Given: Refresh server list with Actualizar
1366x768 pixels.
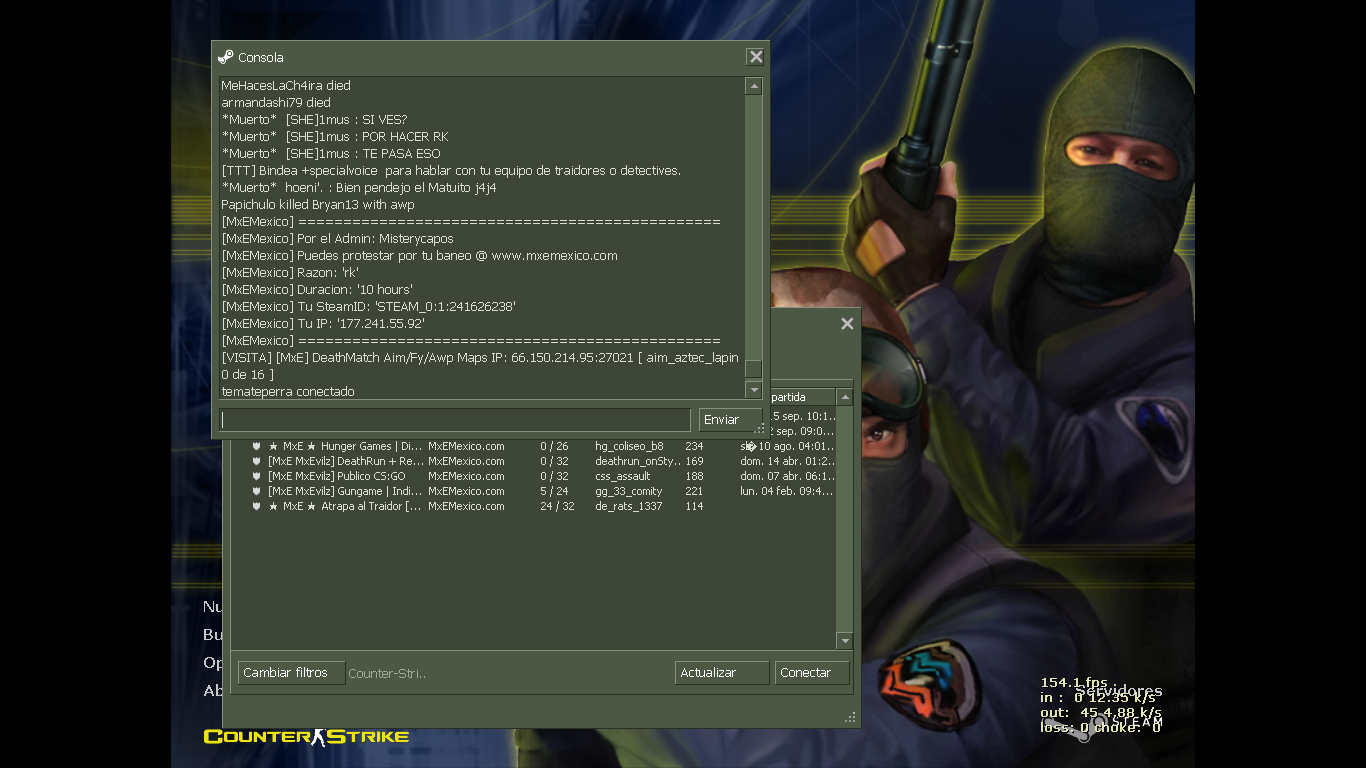Looking at the screenshot, I should click(x=722, y=673).
